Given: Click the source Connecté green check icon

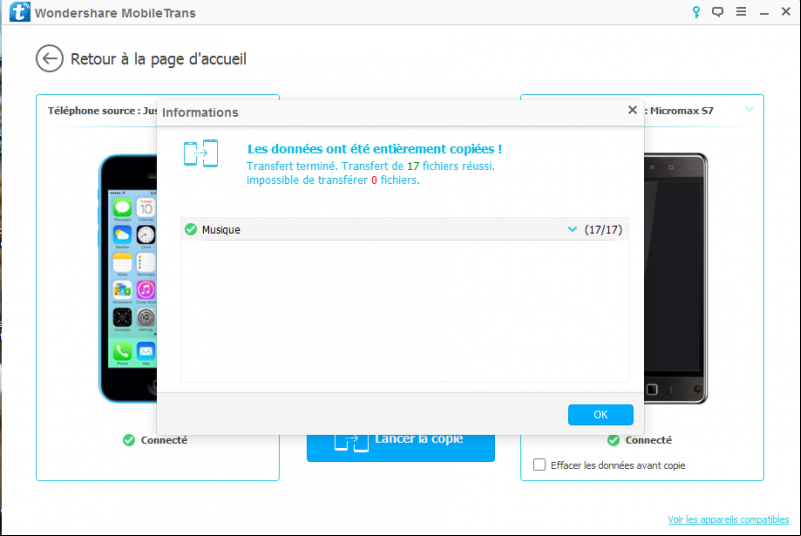Looking at the screenshot, I should [x=129, y=440].
